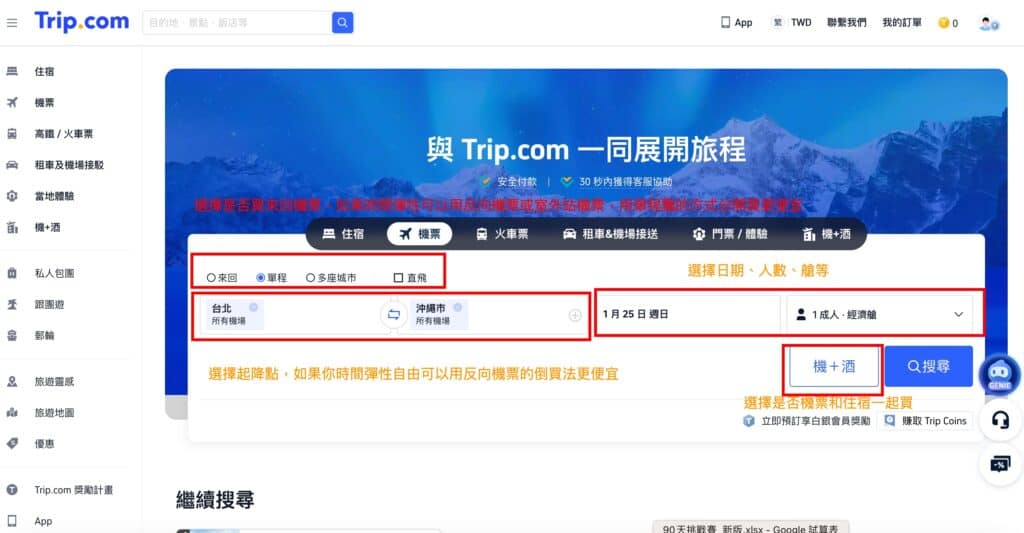The width and height of the screenshot is (1024, 533).
Task: Click the headset customer service icon
Action: (1000, 420)
